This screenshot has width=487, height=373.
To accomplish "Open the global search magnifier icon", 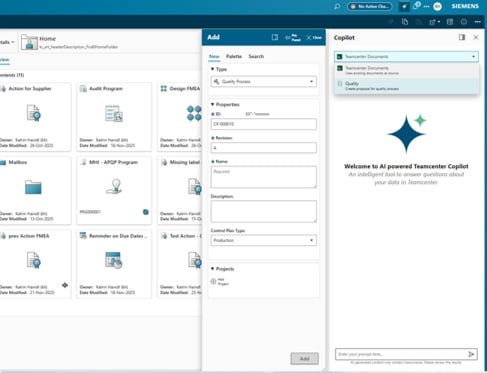I will pyautogui.click(x=337, y=6).
